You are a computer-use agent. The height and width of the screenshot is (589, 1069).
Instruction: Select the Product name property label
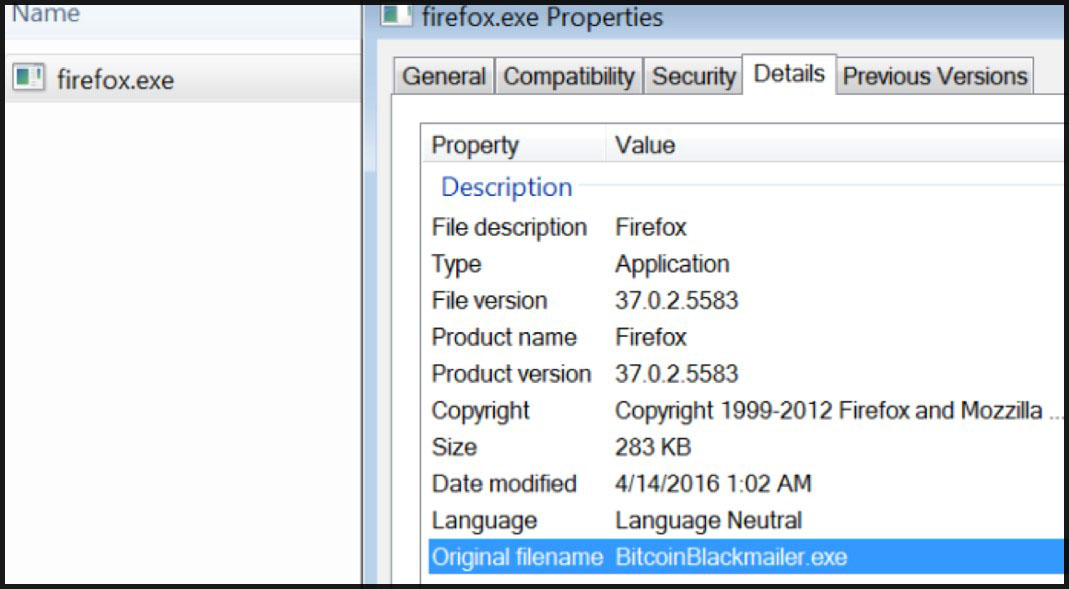(504, 337)
